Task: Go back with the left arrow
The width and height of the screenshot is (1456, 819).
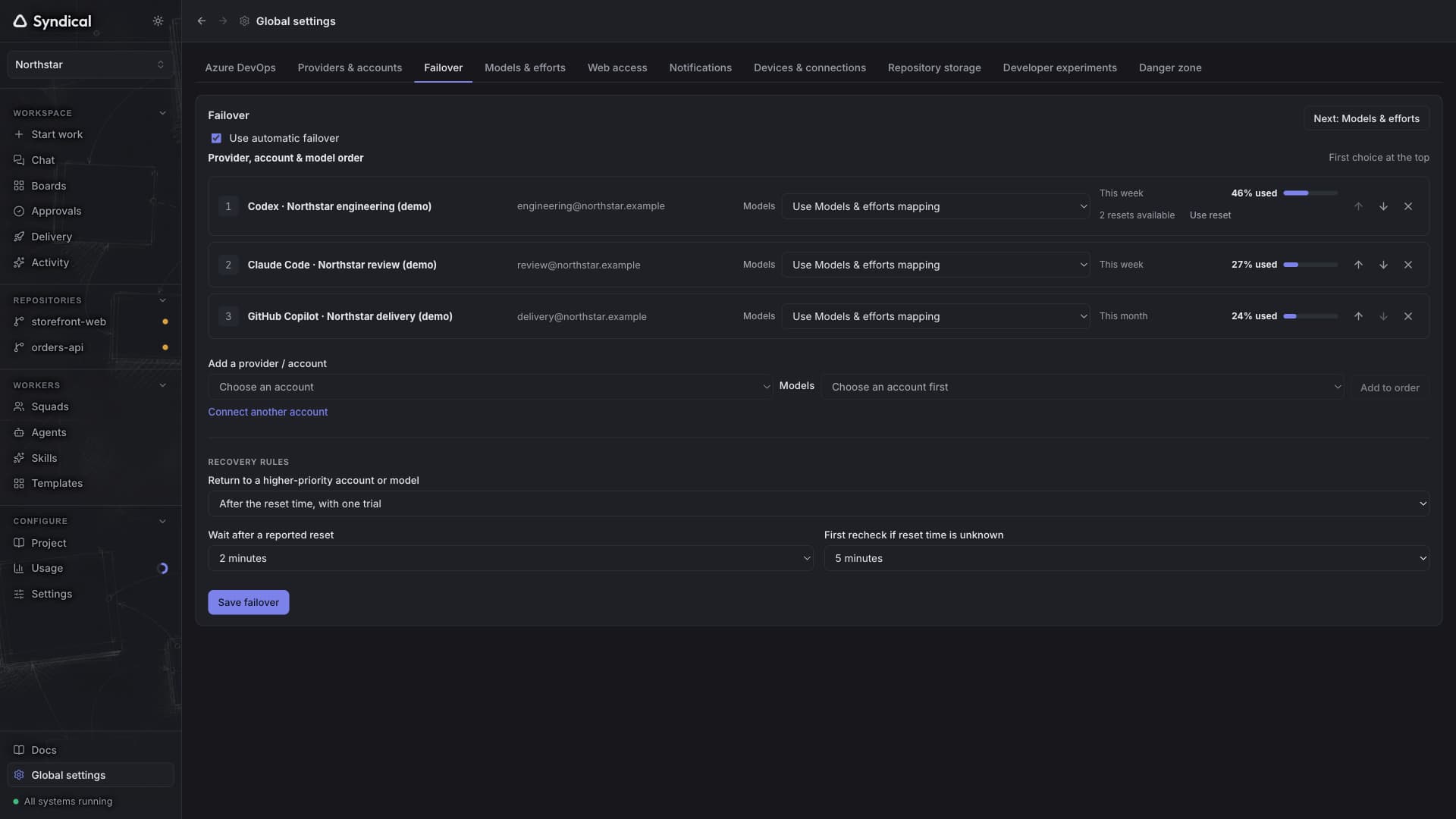Action: 202,21
